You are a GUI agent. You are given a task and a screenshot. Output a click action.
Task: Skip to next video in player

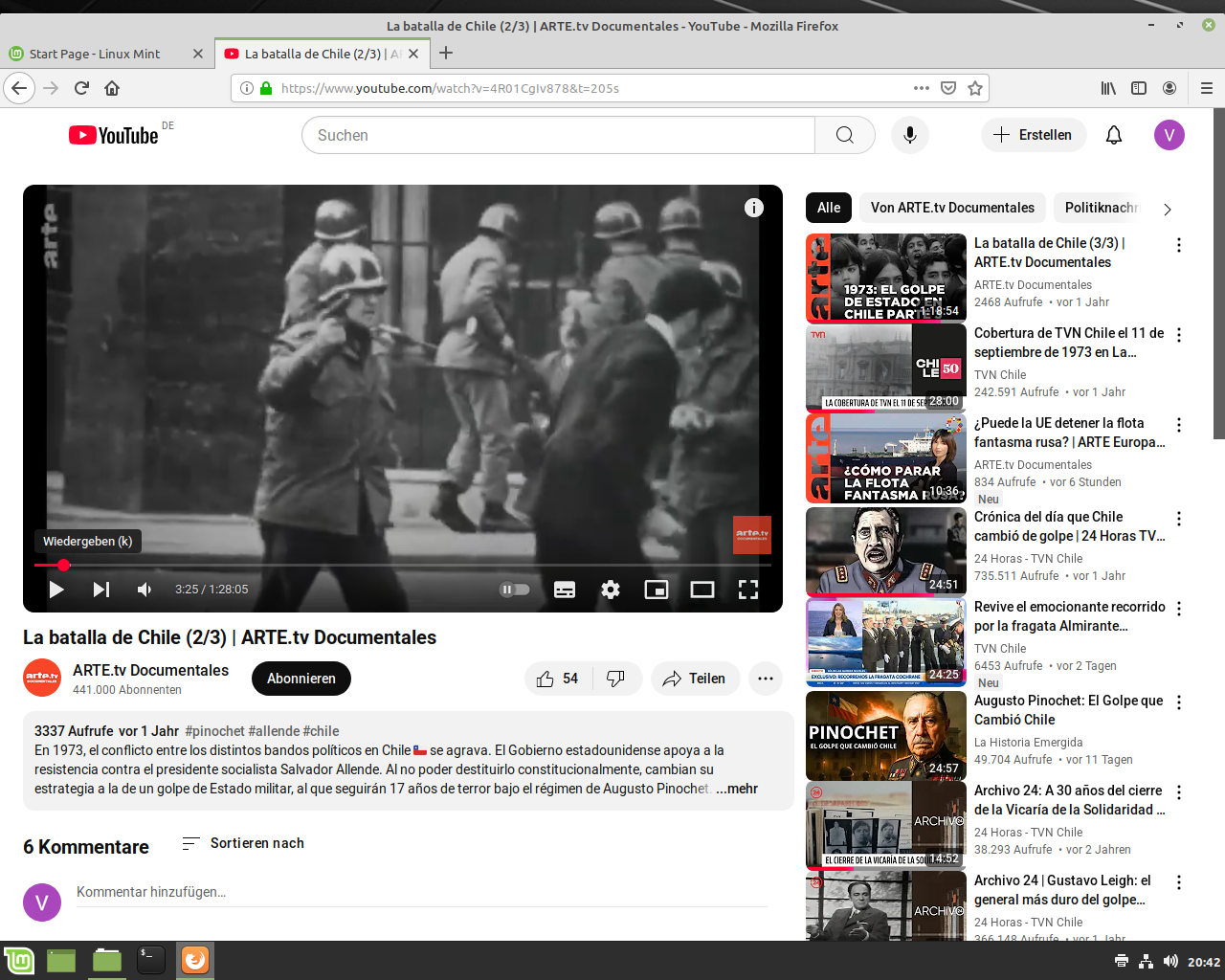click(x=101, y=590)
